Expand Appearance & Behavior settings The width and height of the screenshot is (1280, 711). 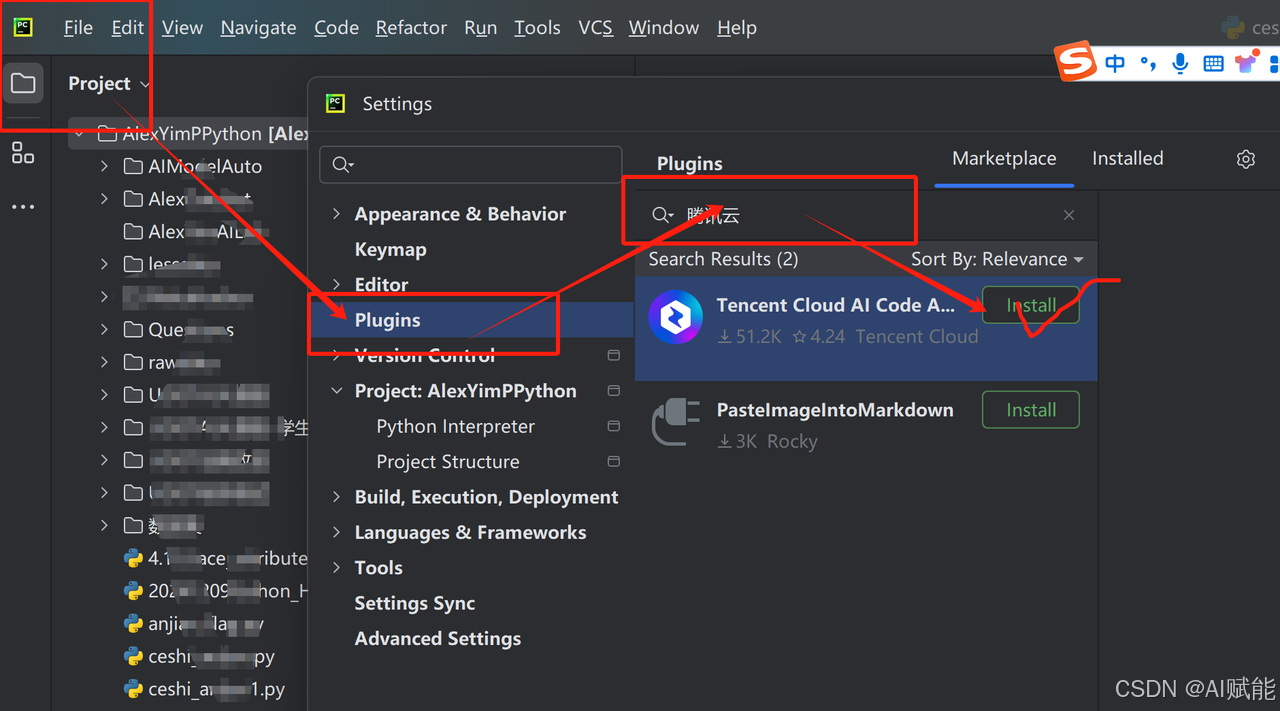pos(336,214)
